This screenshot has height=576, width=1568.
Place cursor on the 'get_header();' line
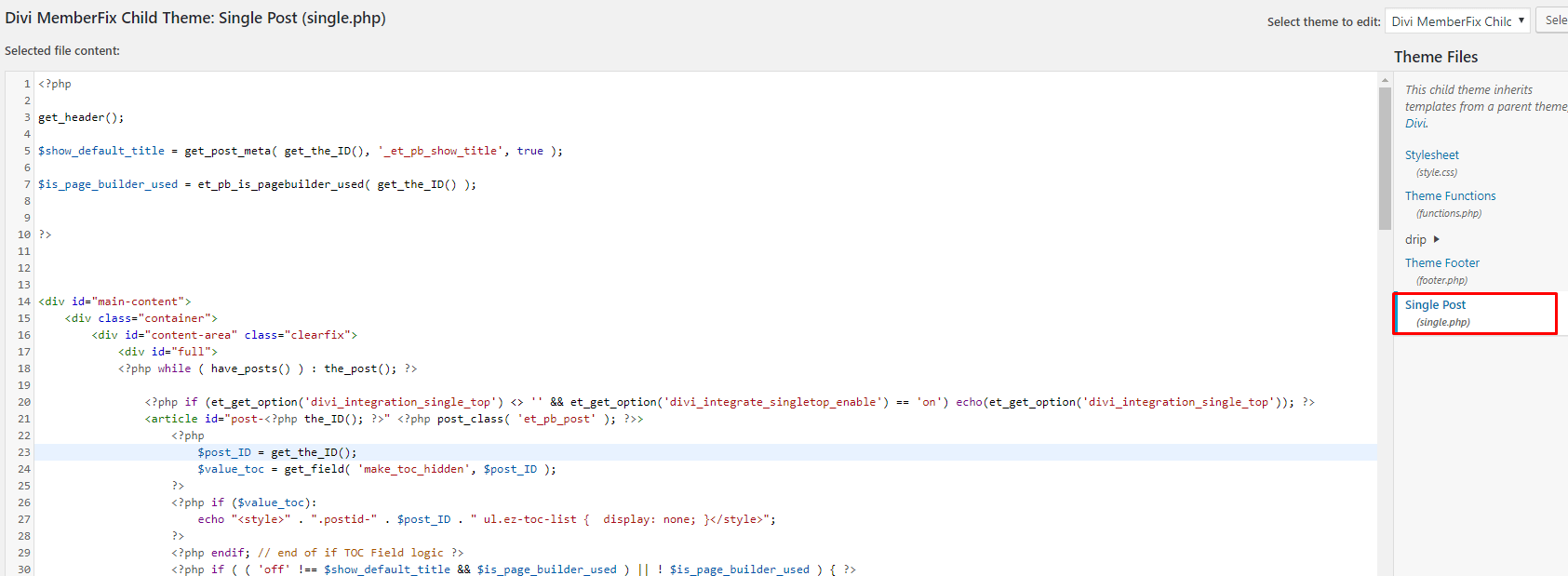(81, 117)
